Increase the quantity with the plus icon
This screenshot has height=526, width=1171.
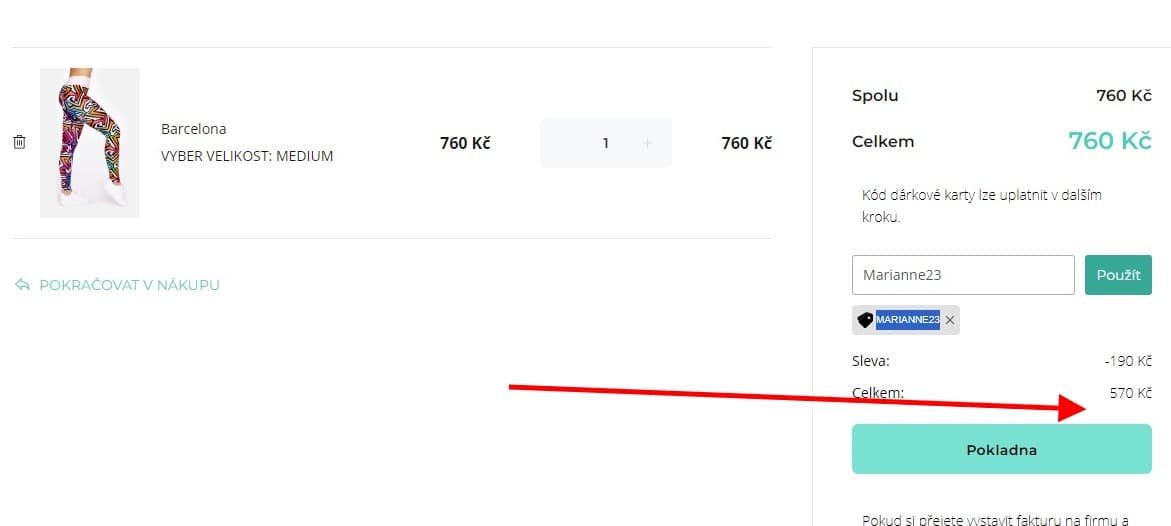pos(647,143)
